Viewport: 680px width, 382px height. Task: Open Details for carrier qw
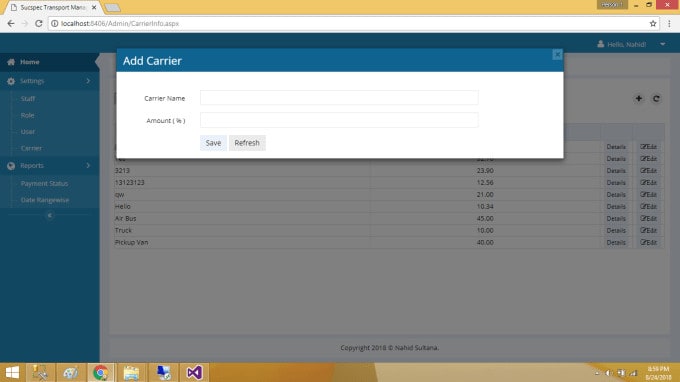(x=616, y=195)
